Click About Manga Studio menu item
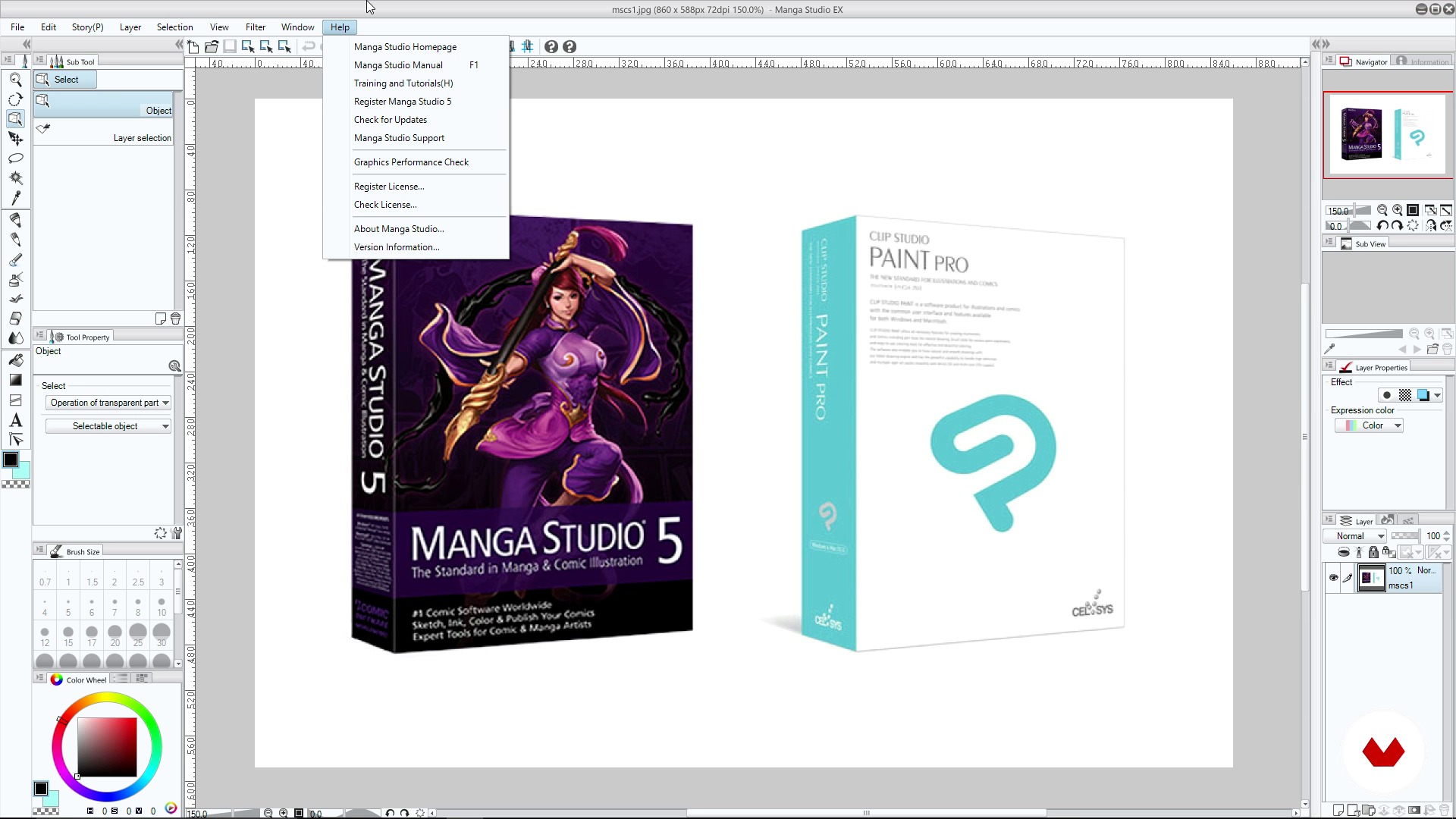This screenshot has width=1456, height=819. click(x=399, y=228)
